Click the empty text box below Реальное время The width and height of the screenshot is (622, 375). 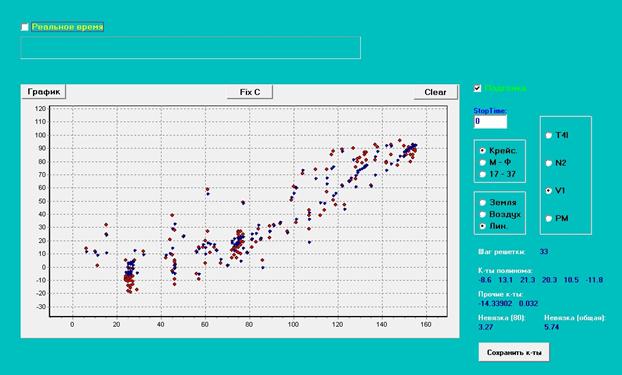(x=190, y=48)
